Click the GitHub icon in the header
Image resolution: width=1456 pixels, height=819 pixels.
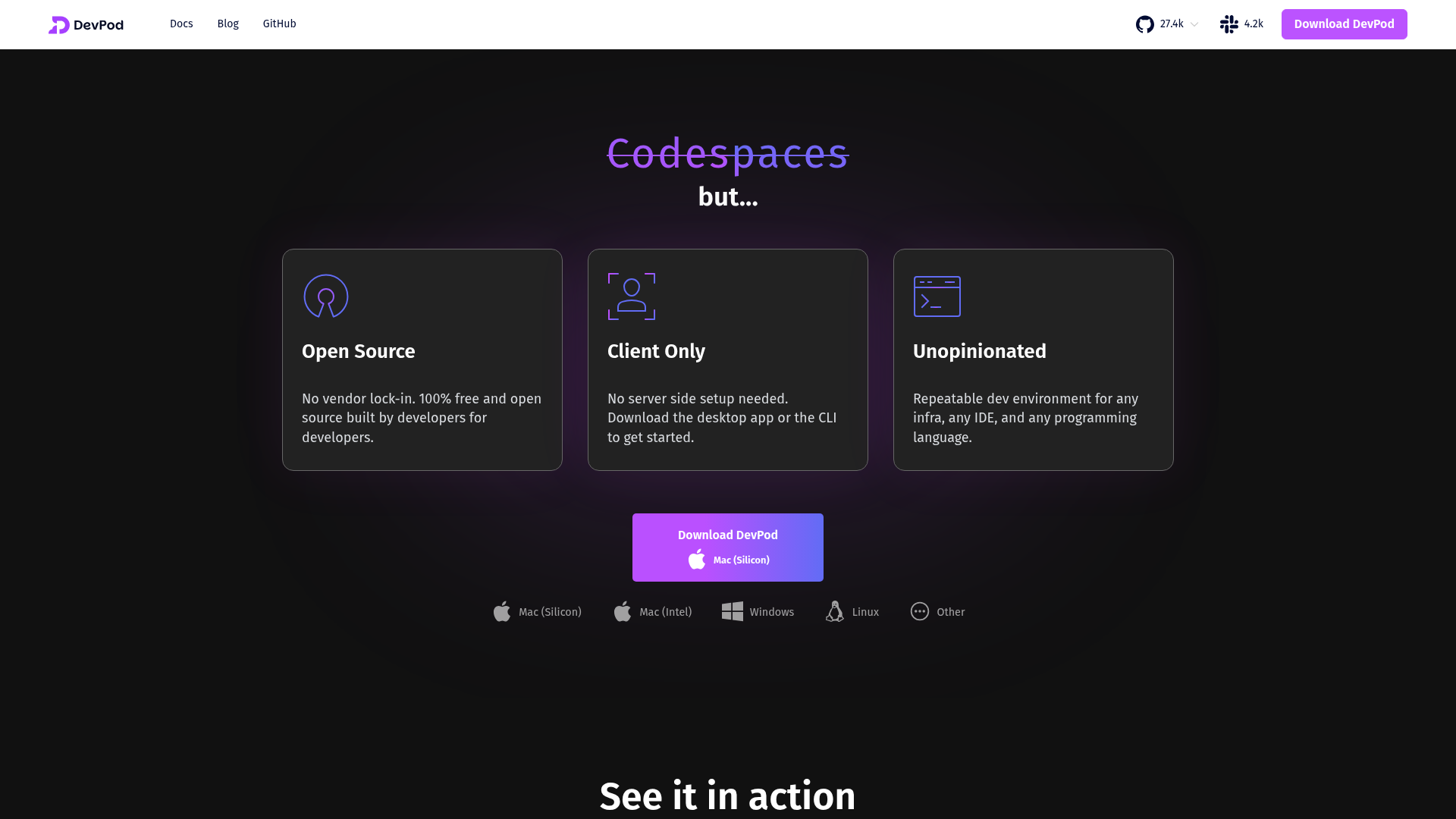[1145, 24]
